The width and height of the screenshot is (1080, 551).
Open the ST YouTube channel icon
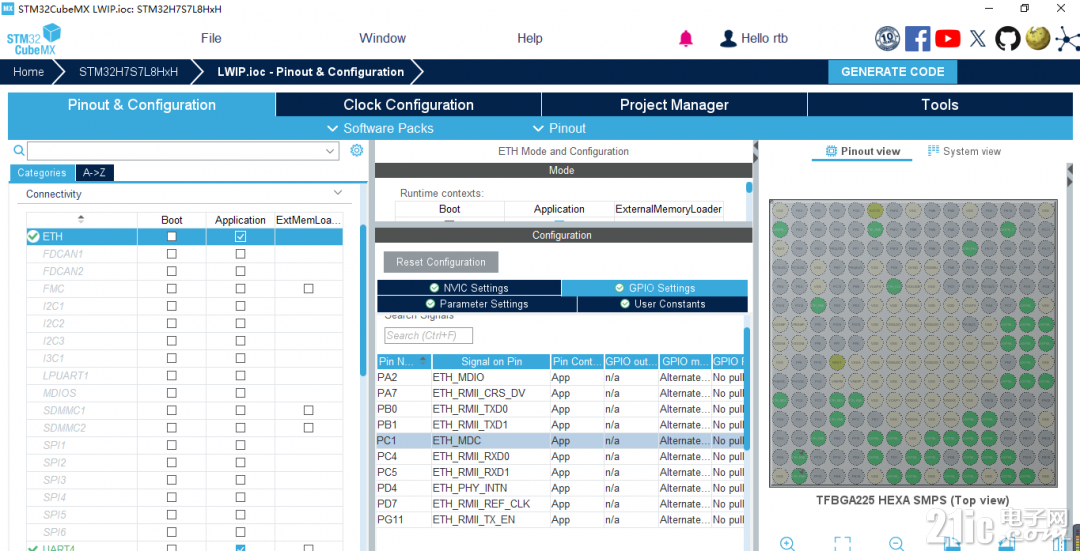pyautogui.click(x=948, y=39)
